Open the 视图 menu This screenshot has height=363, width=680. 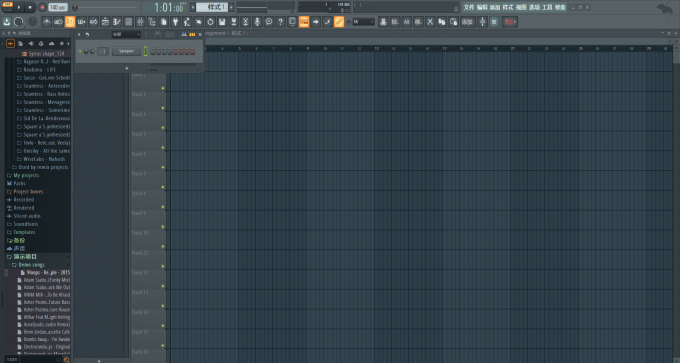(x=521, y=7)
